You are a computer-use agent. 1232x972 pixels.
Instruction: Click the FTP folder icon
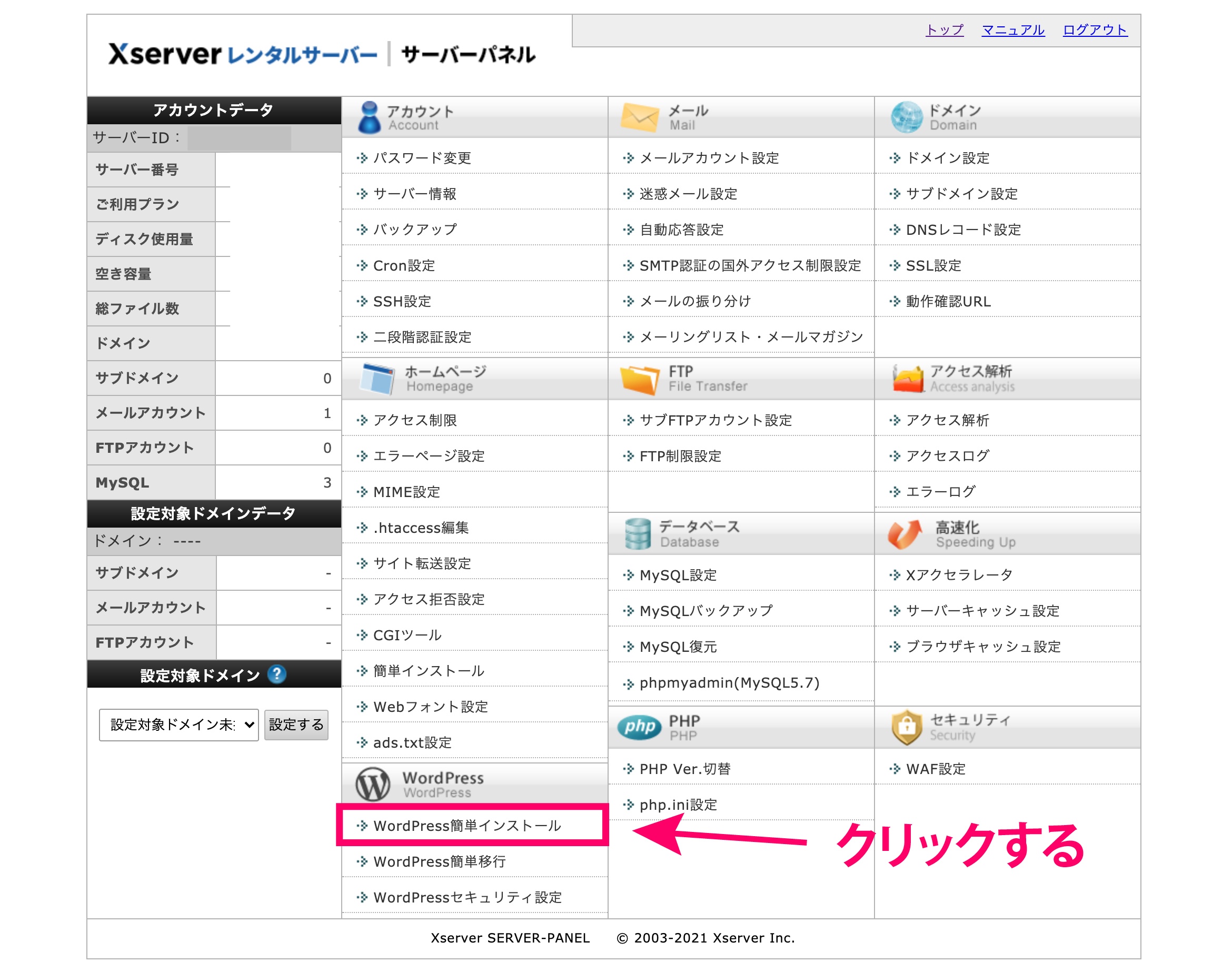pos(640,380)
